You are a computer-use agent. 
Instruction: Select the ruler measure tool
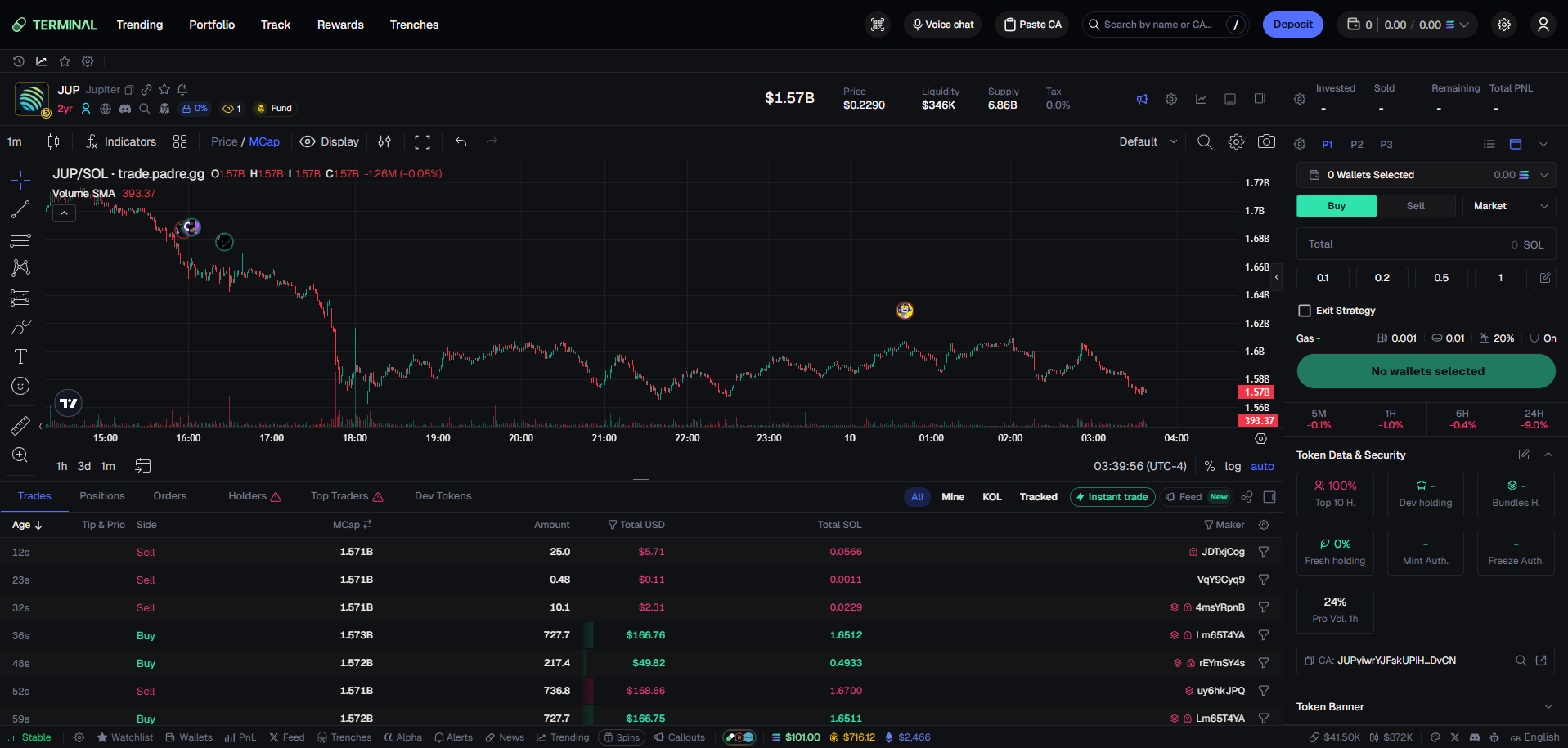(20, 425)
